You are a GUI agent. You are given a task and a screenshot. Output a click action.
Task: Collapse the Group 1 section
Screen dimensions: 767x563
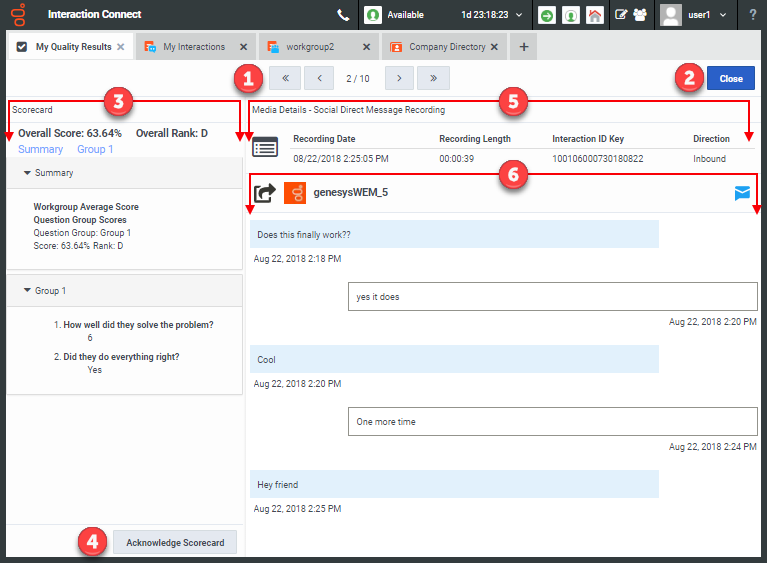27,291
